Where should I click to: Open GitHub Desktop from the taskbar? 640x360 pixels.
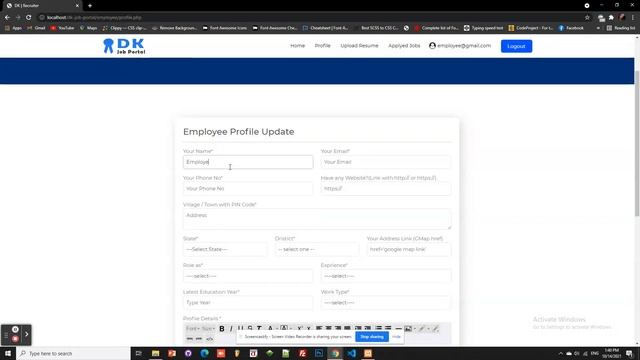pyautogui.click(x=188, y=353)
